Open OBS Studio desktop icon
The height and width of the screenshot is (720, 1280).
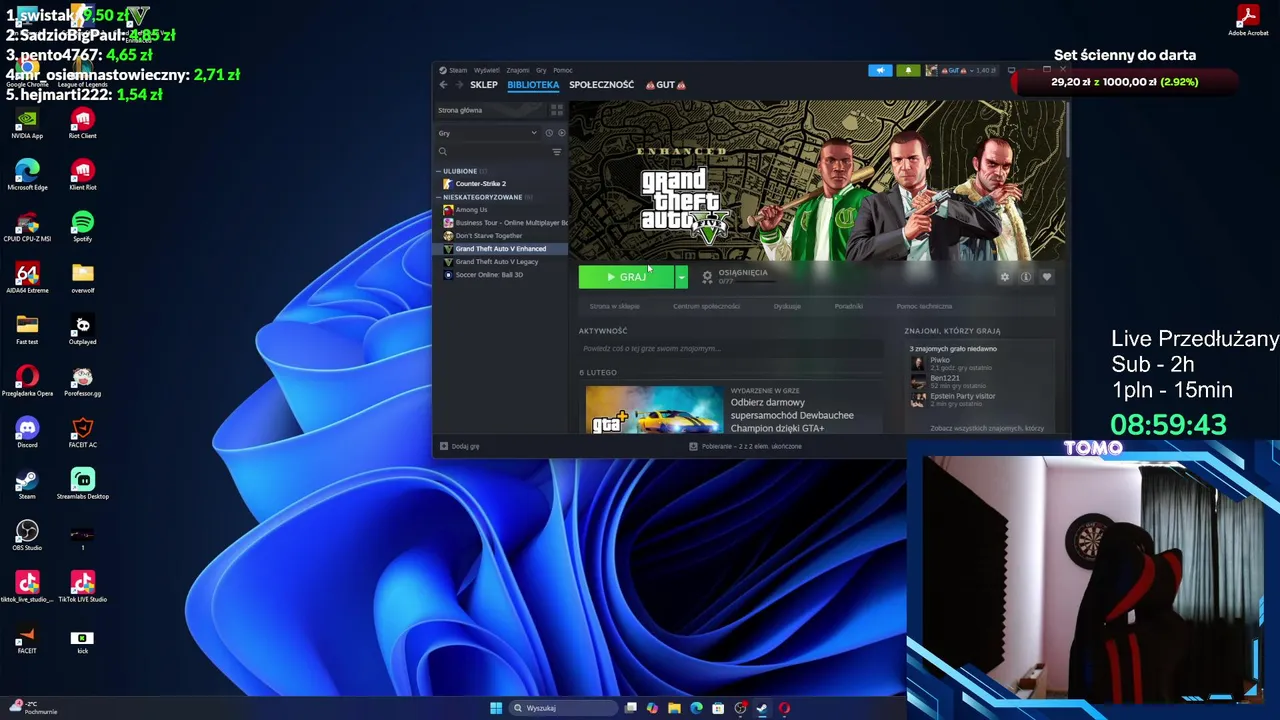point(27,536)
